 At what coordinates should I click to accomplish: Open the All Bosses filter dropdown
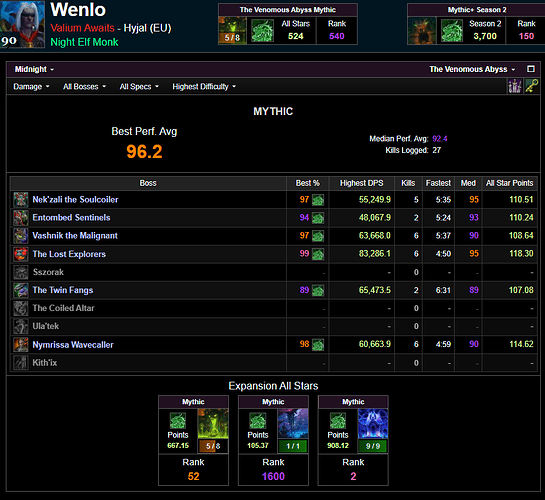84,86
